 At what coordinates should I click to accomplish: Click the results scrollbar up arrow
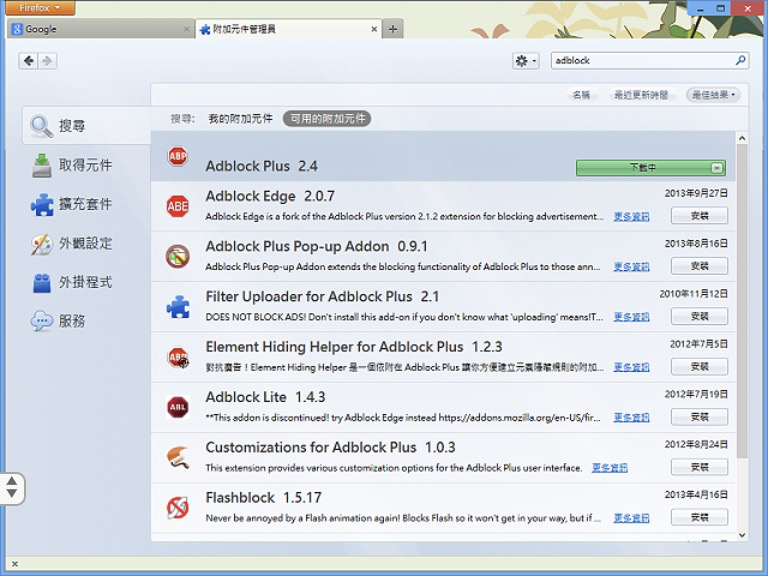tap(742, 138)
